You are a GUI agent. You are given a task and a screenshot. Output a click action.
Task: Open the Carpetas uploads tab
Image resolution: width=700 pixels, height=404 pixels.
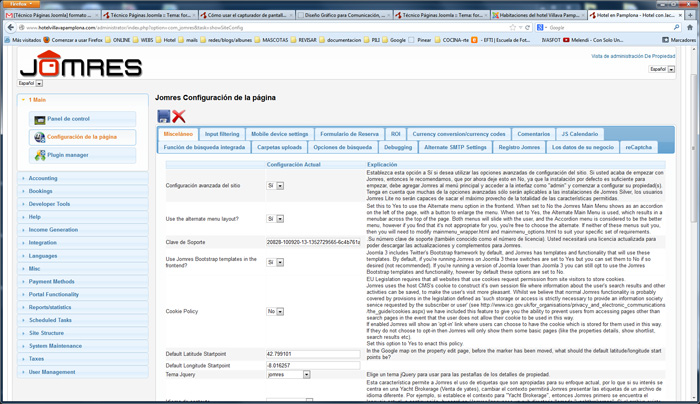279,147
